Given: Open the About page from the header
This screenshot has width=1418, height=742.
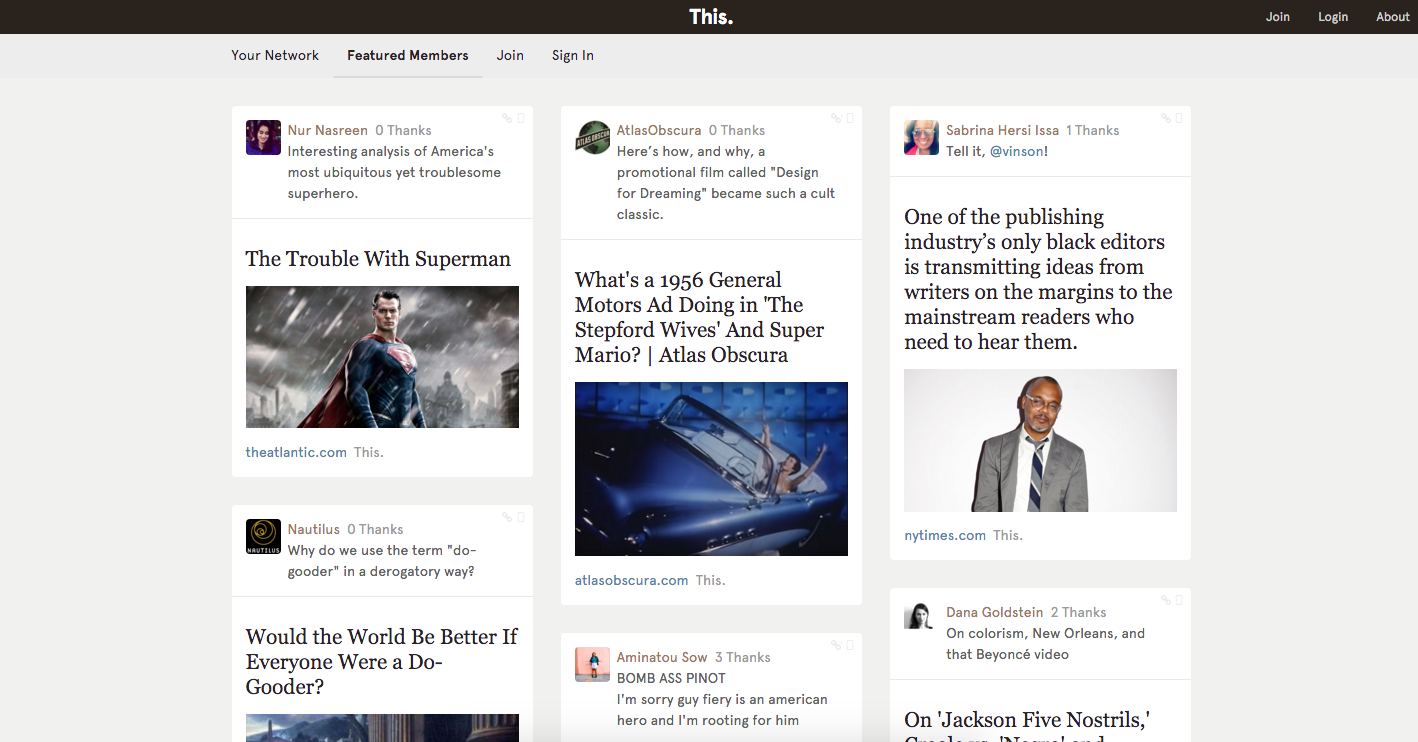Looking at the screenshot, I should click(x=1393, y=17).
